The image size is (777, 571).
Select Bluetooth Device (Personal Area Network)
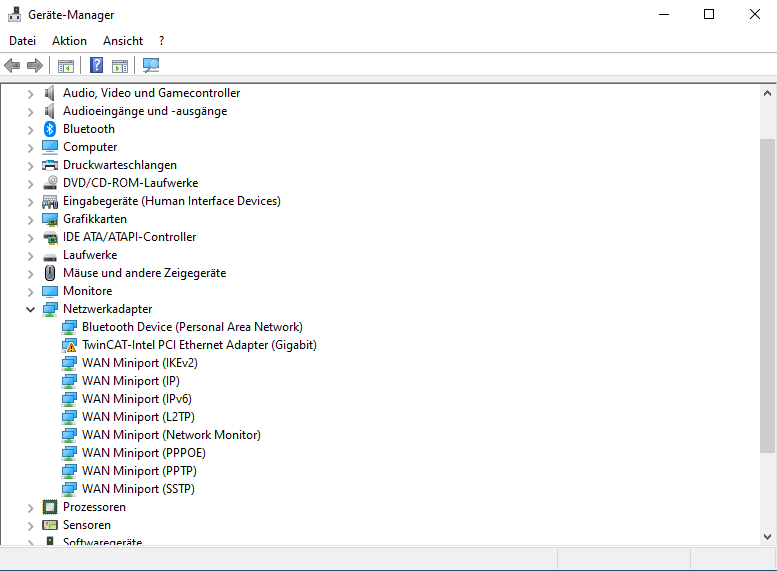[192, 327]
